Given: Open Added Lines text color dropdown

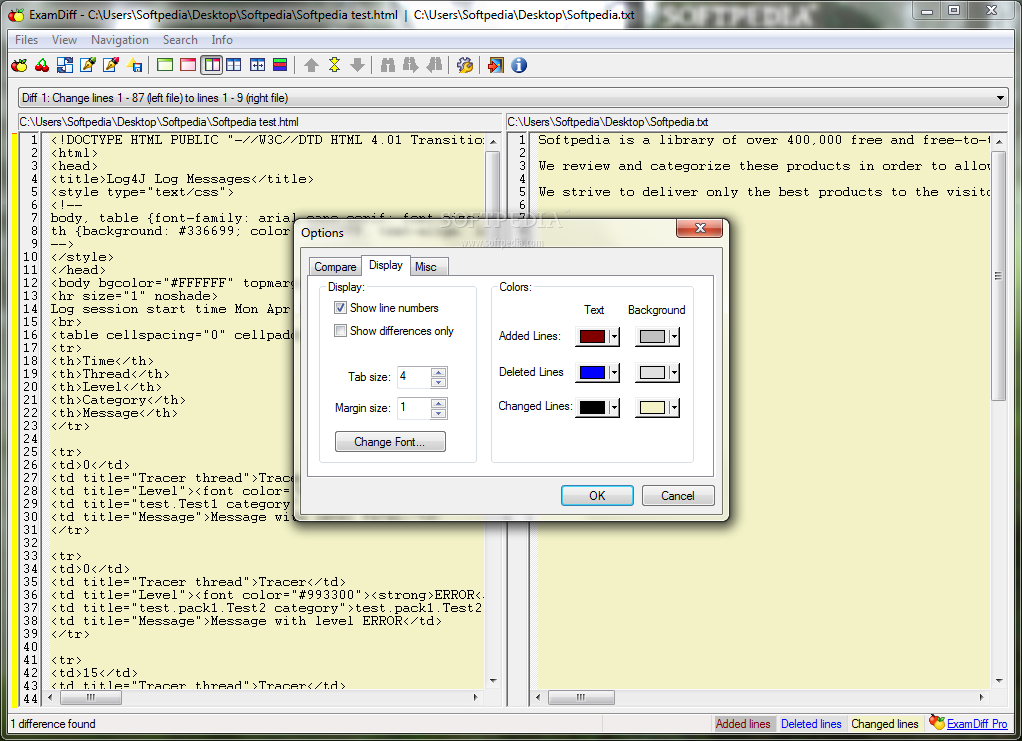Looking at the screenshot, I should click(x=613, y=337).
